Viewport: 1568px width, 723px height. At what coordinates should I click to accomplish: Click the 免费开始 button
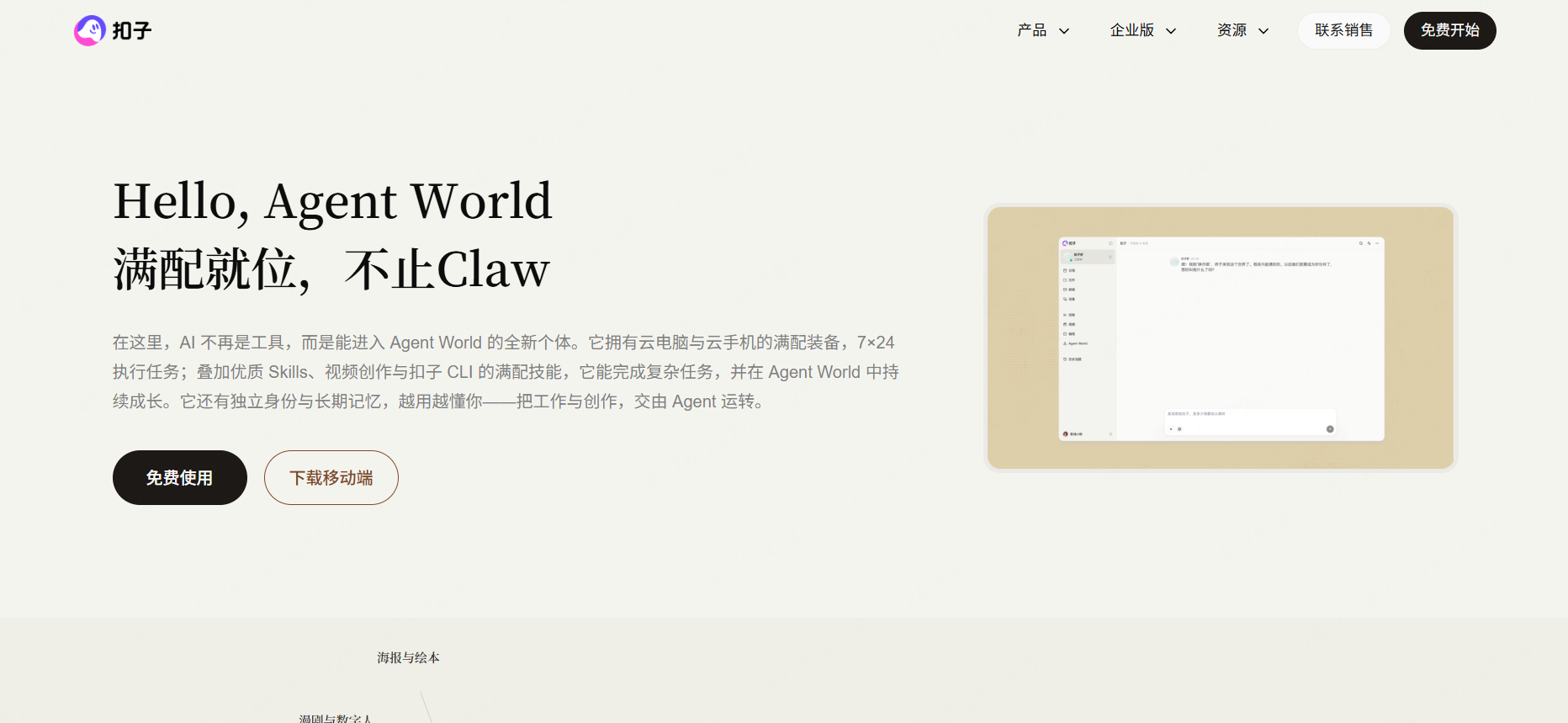1449,30
